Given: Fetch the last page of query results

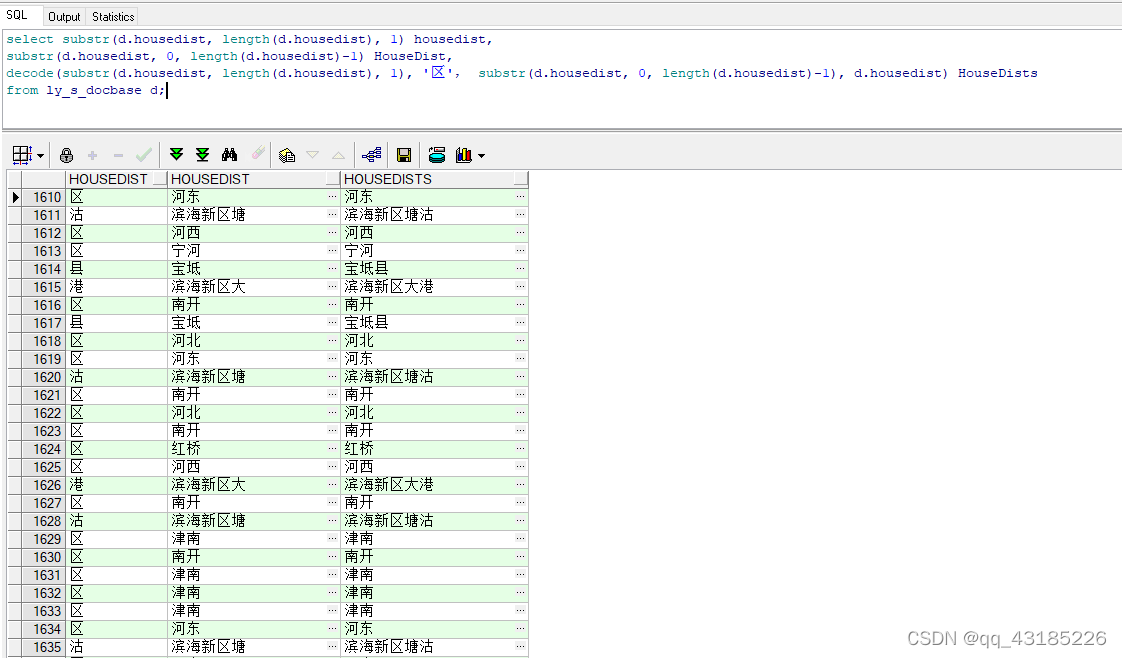Looking at the screenshot, I should [x=202, y=155].
